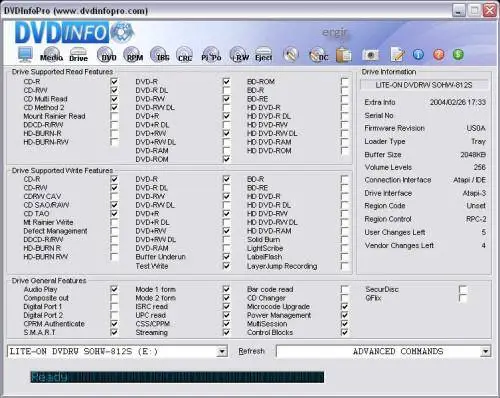The width and height of the screenshot is (500, 398).
Task: Toggle LightScribe checkbox
Action: coord(345,248)
